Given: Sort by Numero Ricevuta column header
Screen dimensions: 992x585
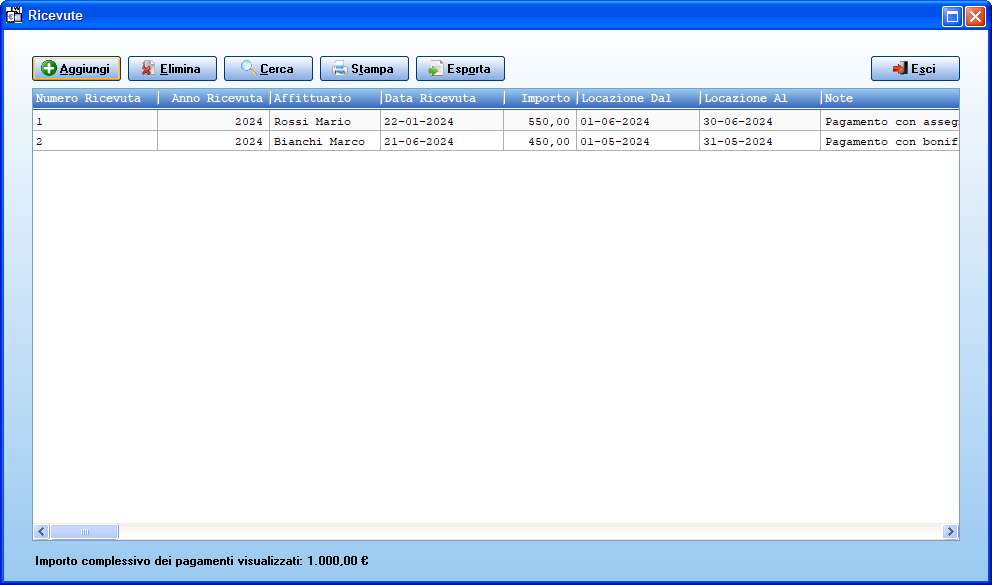Looking at the screenshot, I should [x=95, y=98].
